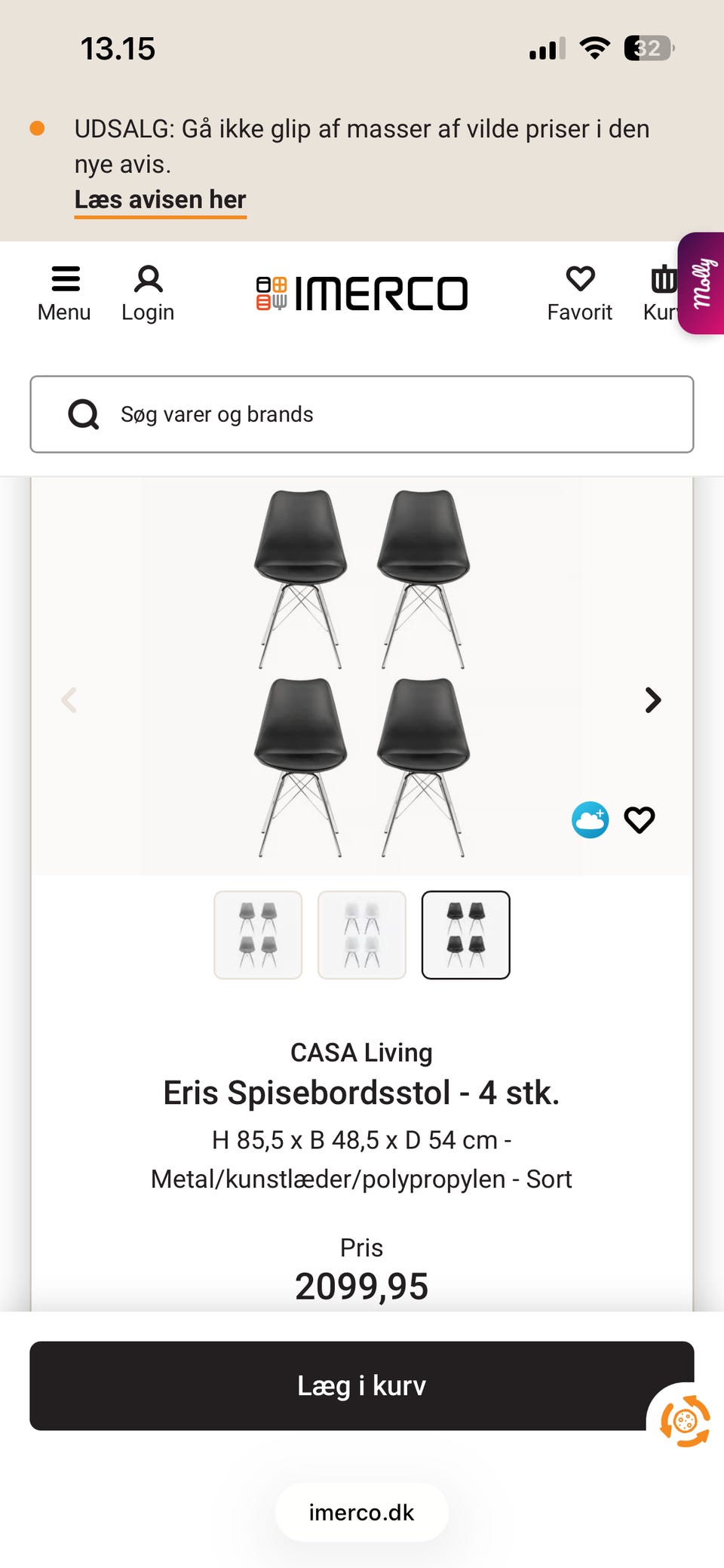Focus the Søg varer og brands field
Viewport: 724px width, 1568px height.
[392, 414]
